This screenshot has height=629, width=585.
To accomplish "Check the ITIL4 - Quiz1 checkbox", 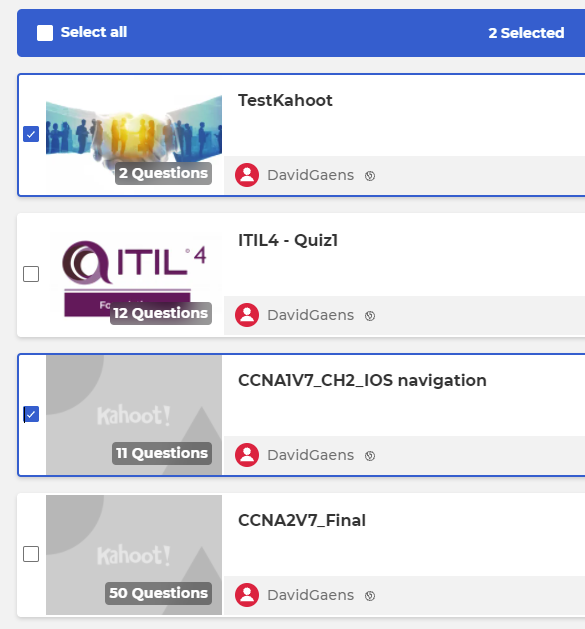I will pos(31,274).
